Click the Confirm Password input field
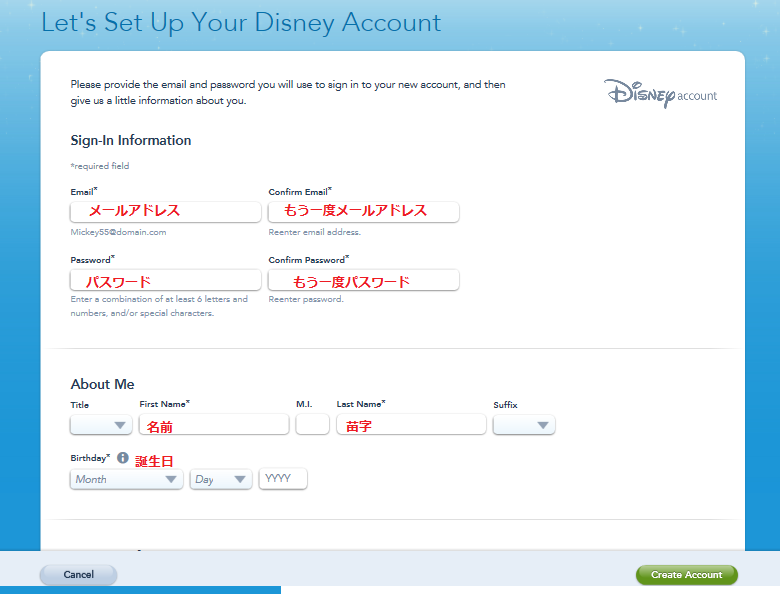The width and height of the screenshot is (780, 594). pos(364,280)
